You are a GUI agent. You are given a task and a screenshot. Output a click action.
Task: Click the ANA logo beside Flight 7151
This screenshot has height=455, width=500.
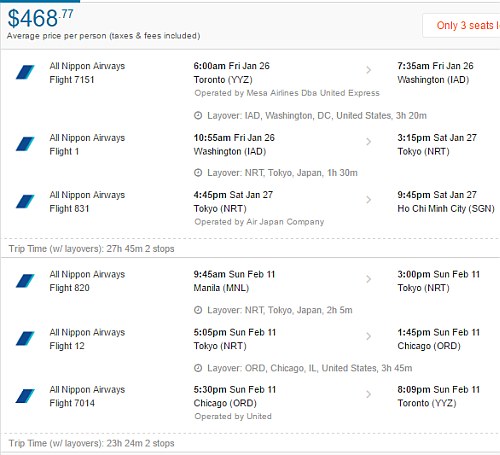(25, 72)
